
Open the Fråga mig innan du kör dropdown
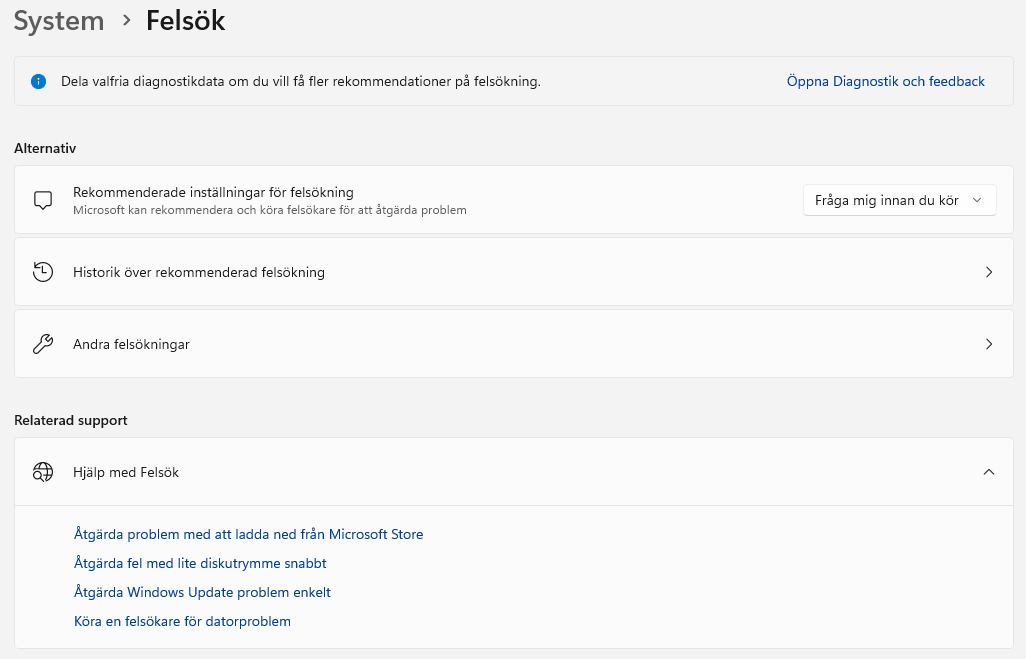tap(900, 200)
